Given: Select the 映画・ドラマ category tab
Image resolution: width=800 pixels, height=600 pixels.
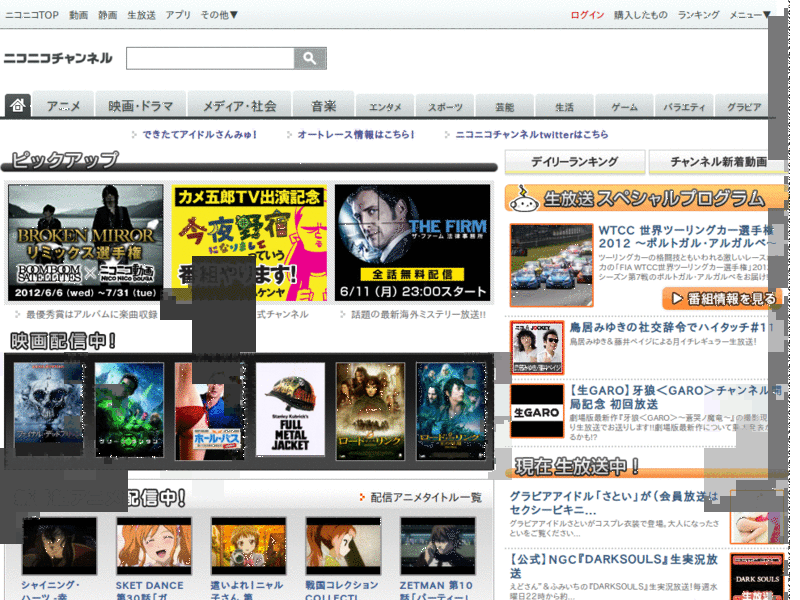Looking at the screenshot, I should pyautogui.click(x=141, y=106).
